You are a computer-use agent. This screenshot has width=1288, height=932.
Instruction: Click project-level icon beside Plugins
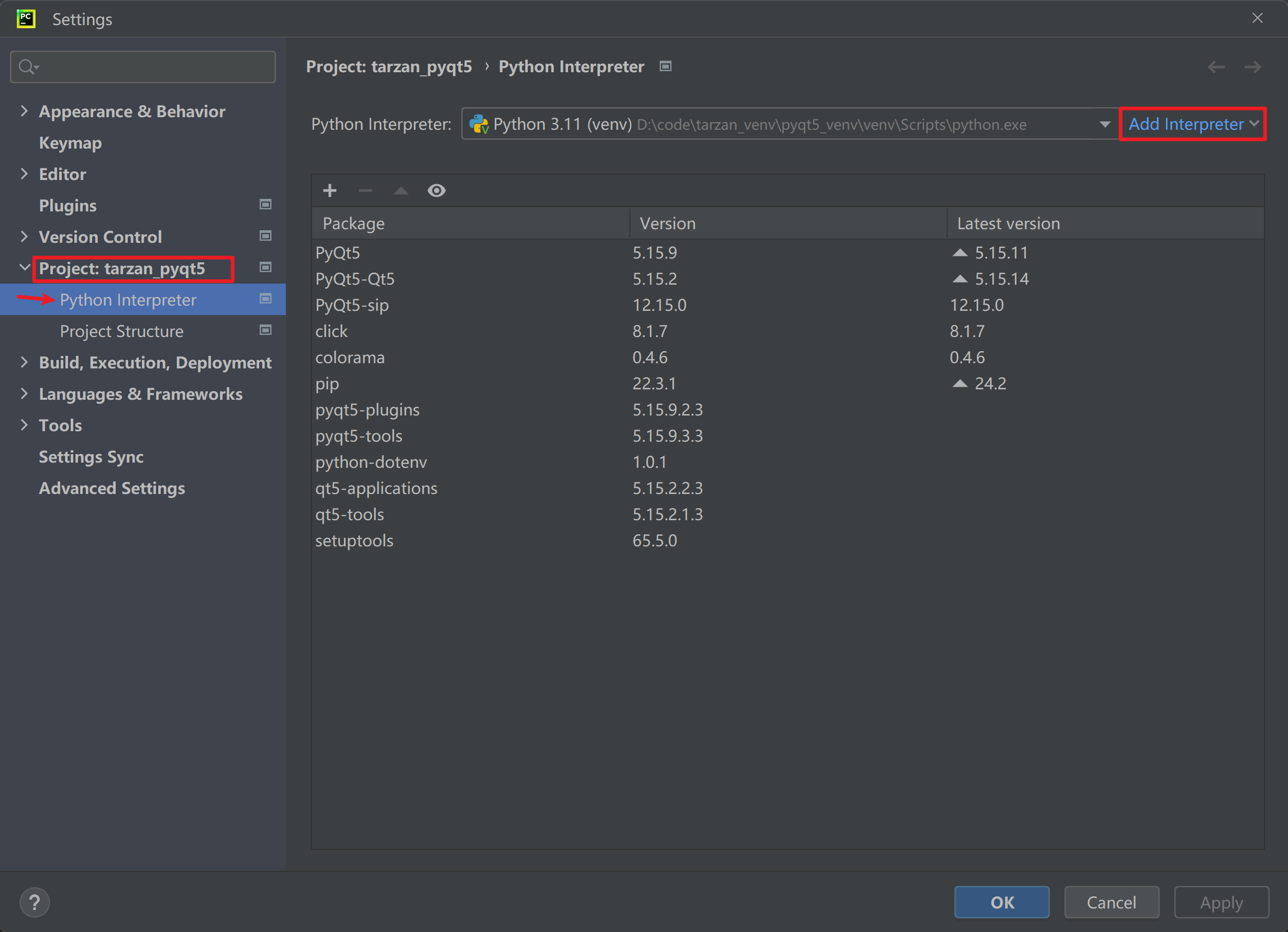265,204
